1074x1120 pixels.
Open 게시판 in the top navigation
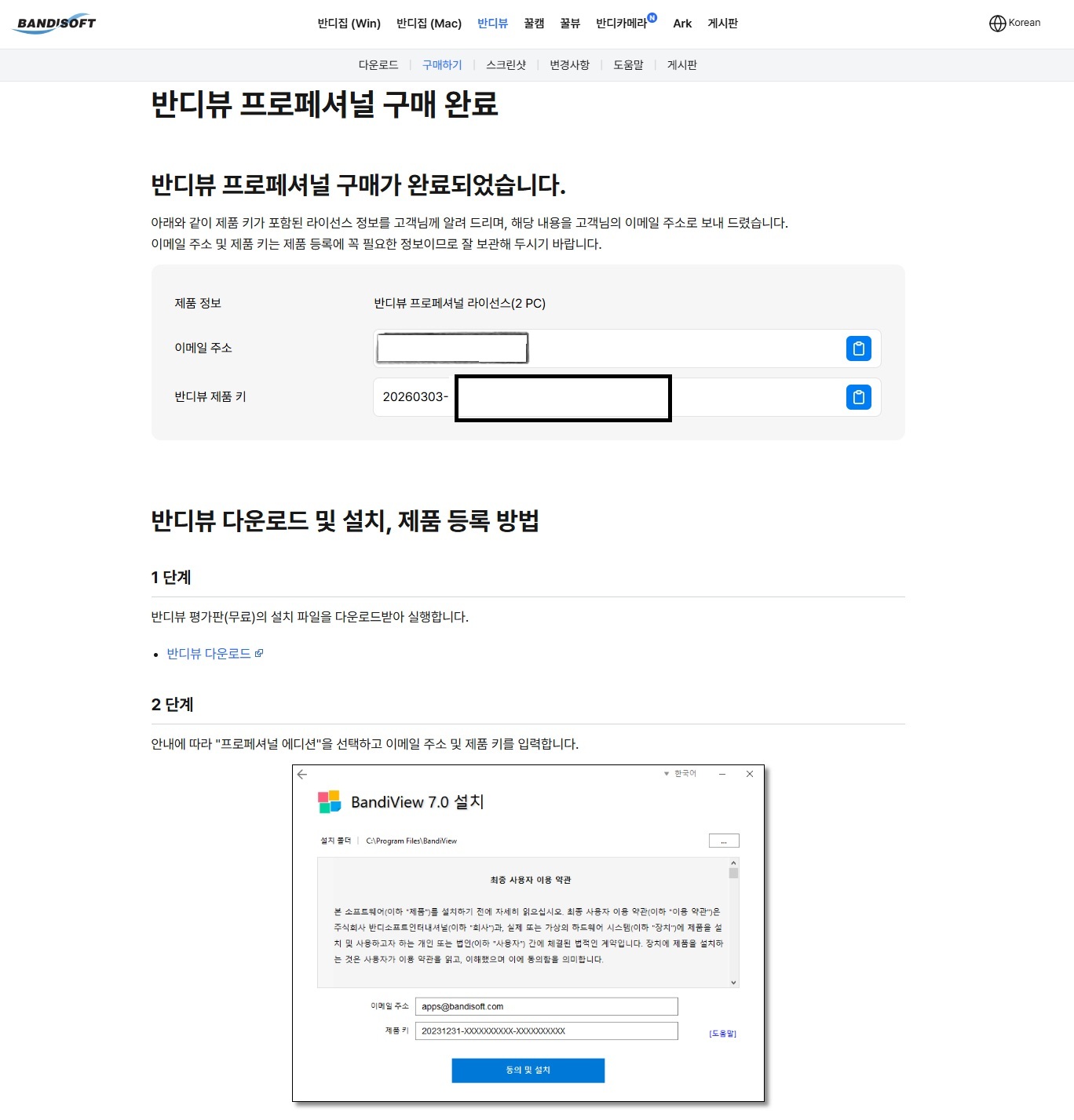[x=722, y=24]
